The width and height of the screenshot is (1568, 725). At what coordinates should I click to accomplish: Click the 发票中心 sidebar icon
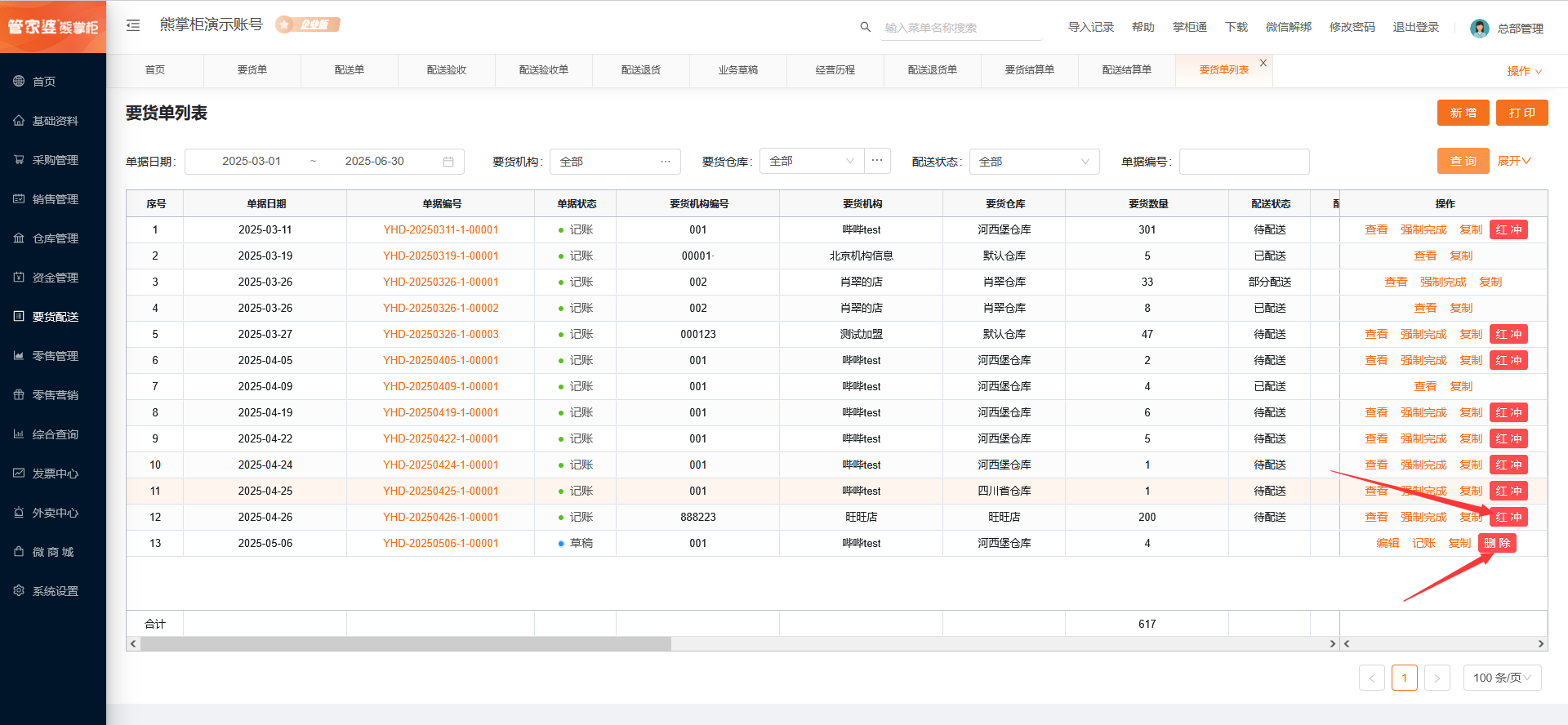(19, 473)
